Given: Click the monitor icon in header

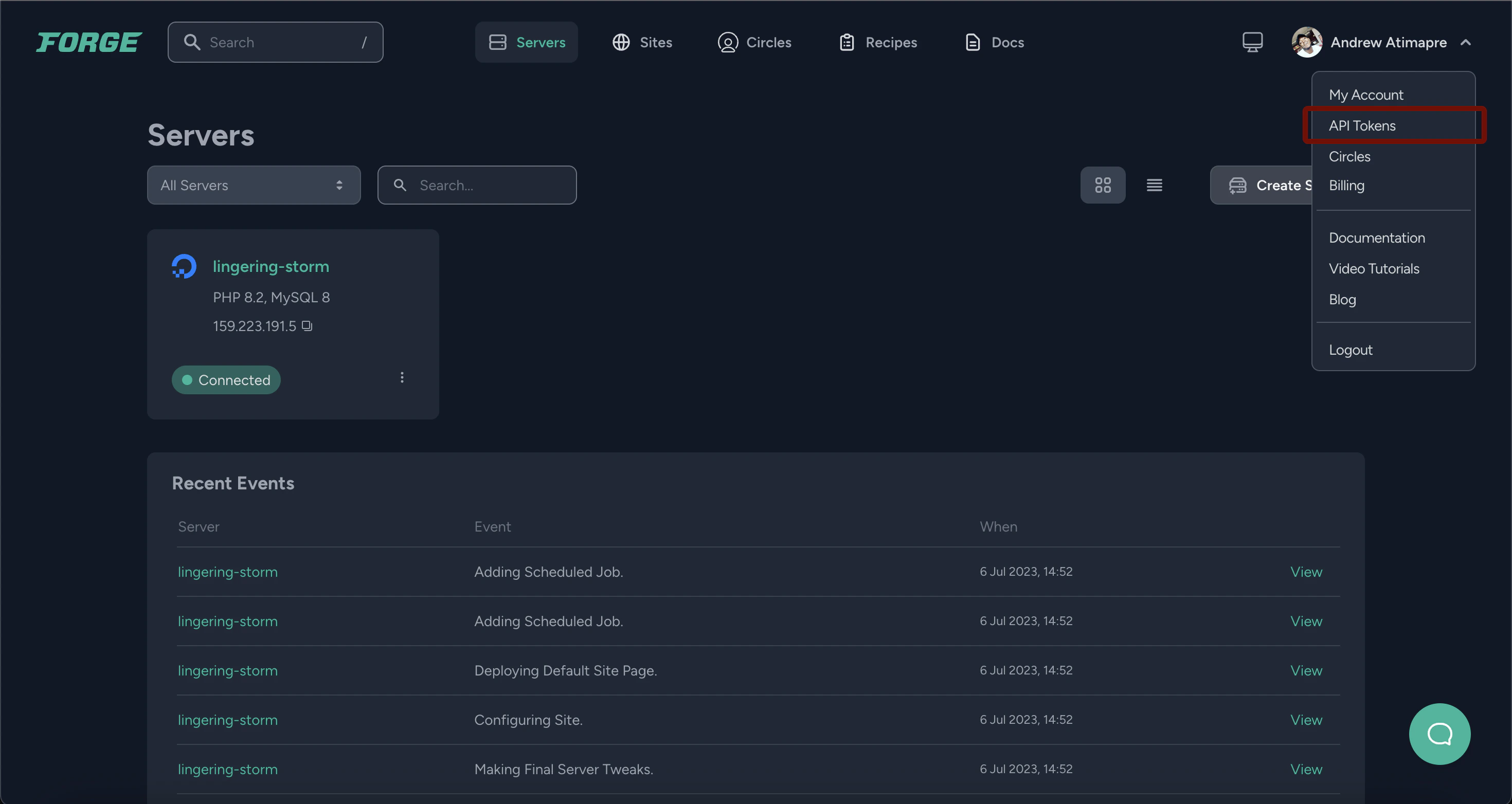Looking at the screenshot, I should (1253, 42).
